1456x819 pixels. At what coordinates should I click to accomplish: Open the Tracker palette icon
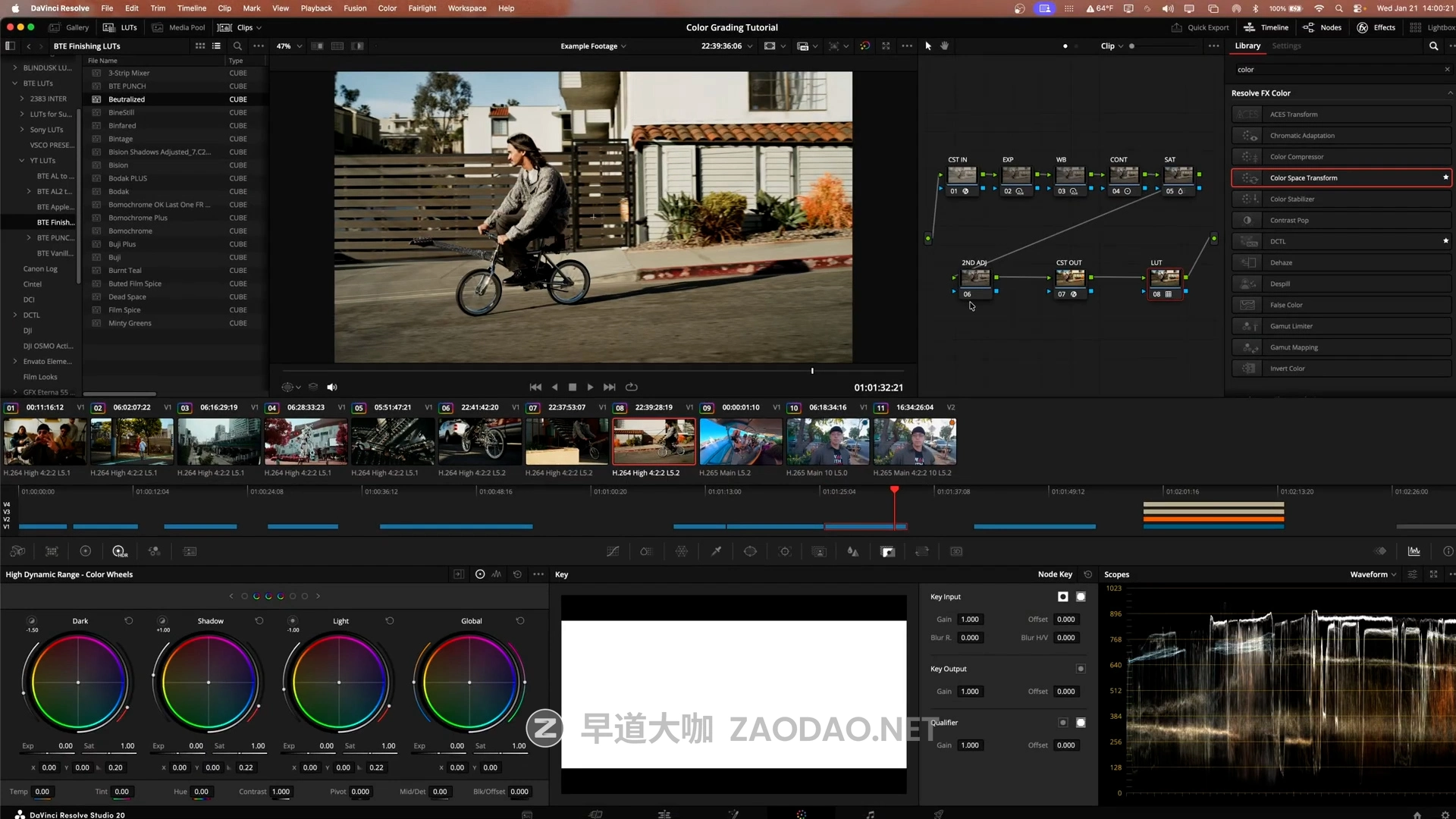tap(785, 551)
